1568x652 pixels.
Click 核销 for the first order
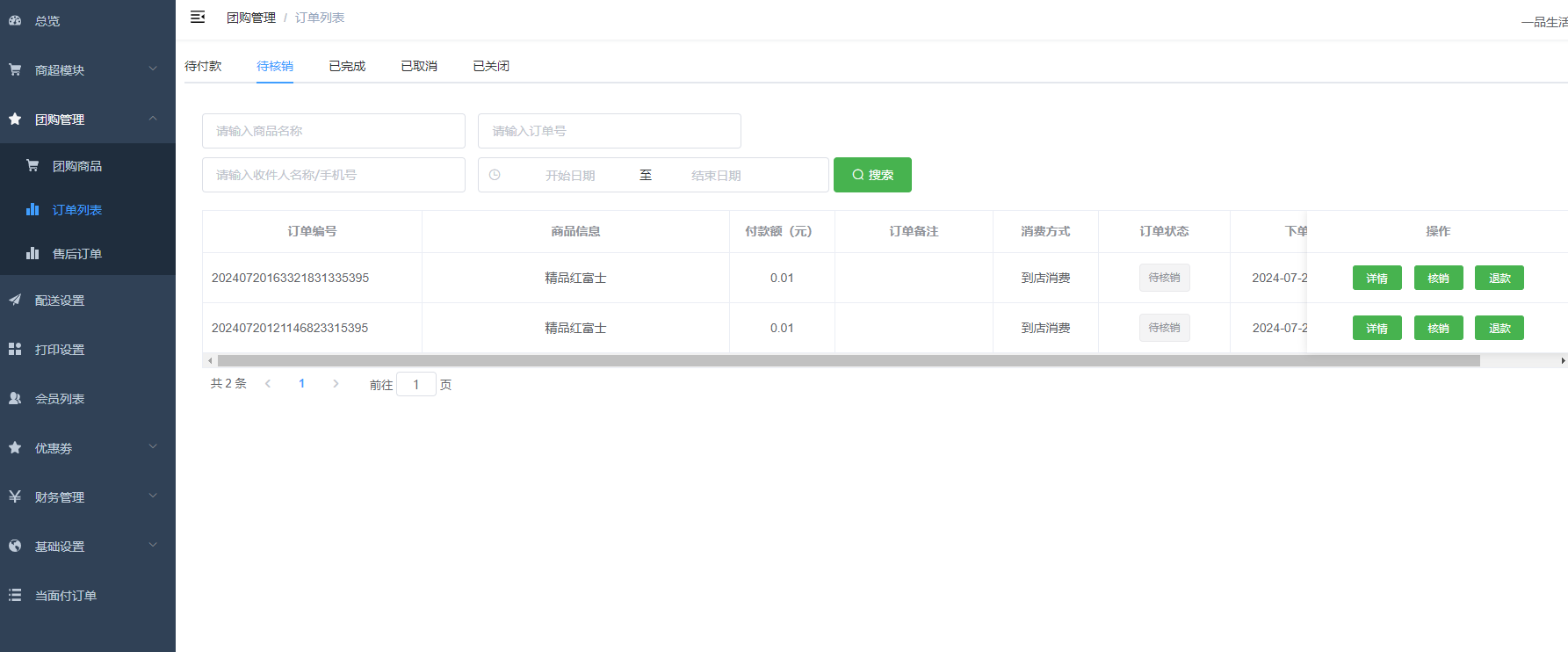pos(1438,278)
